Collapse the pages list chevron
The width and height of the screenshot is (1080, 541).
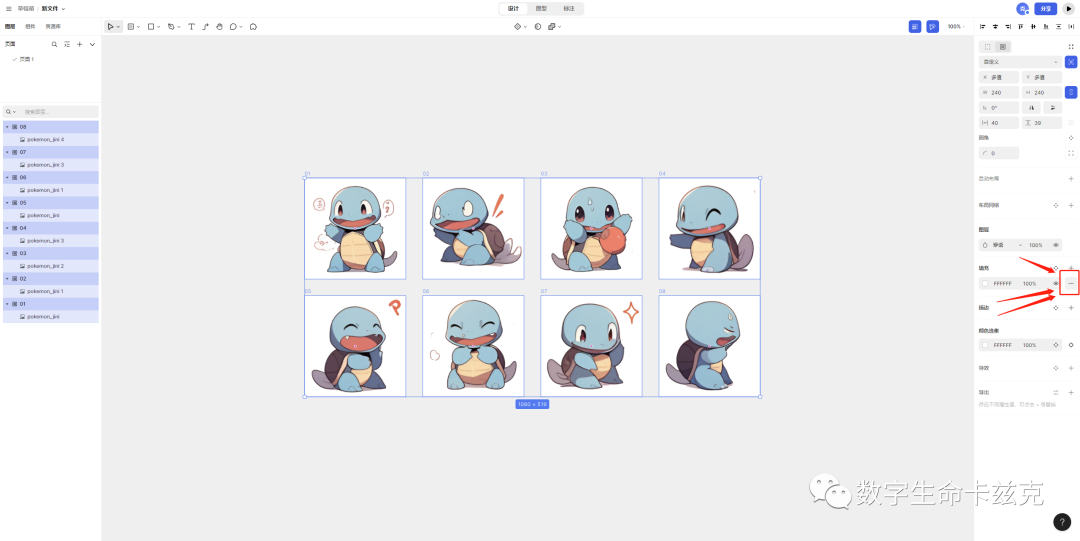pos(92,44)
